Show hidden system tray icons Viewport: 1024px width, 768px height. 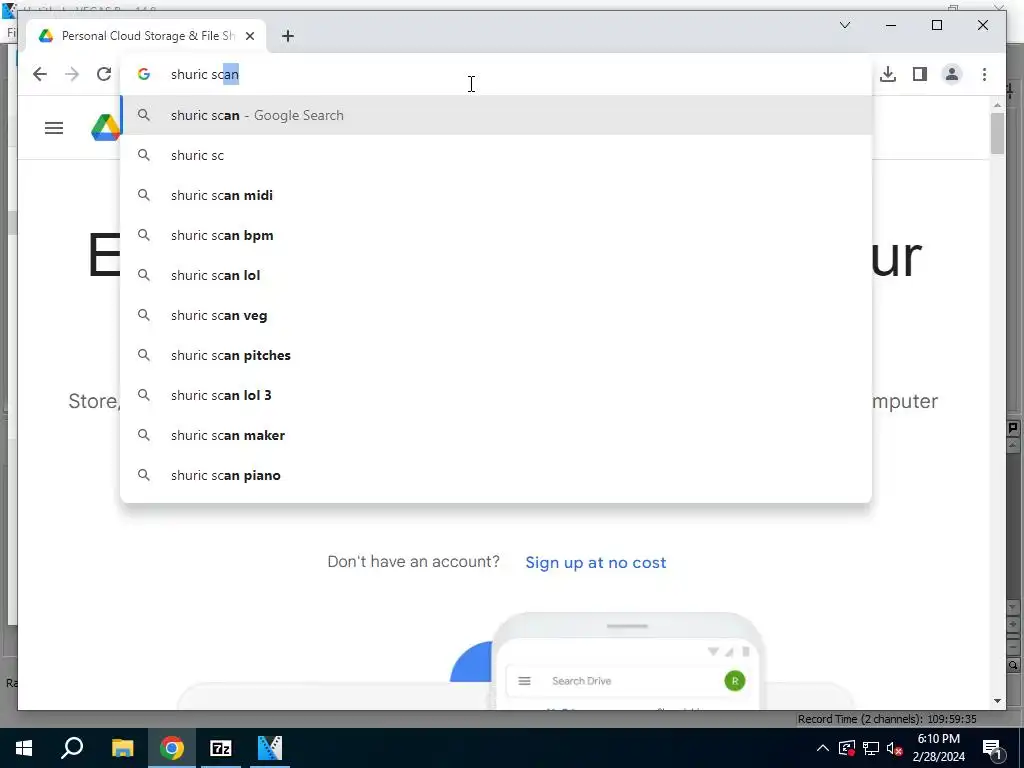click(x=823, y=748)
